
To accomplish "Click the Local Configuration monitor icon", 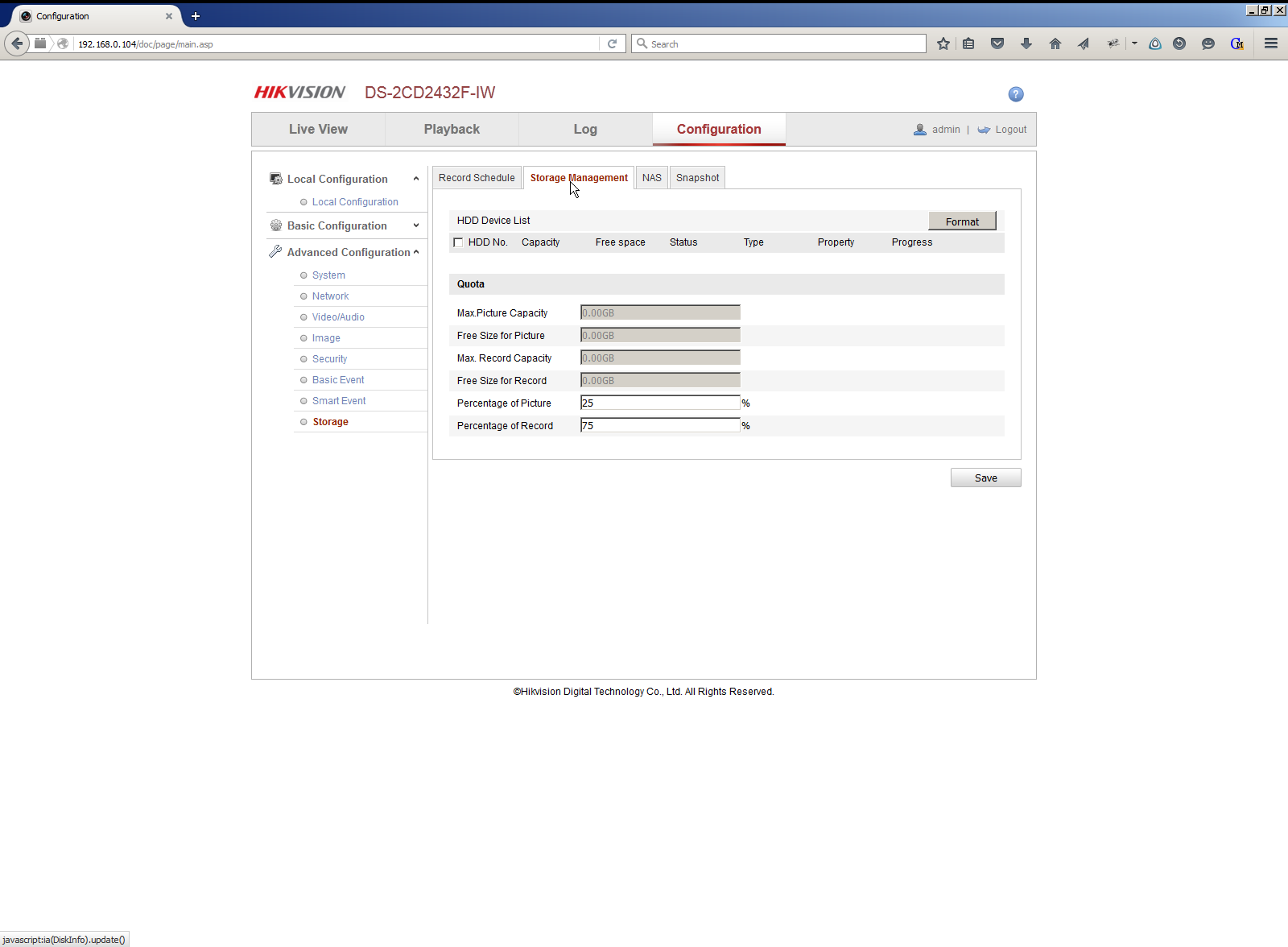I will tap(276, 179).
